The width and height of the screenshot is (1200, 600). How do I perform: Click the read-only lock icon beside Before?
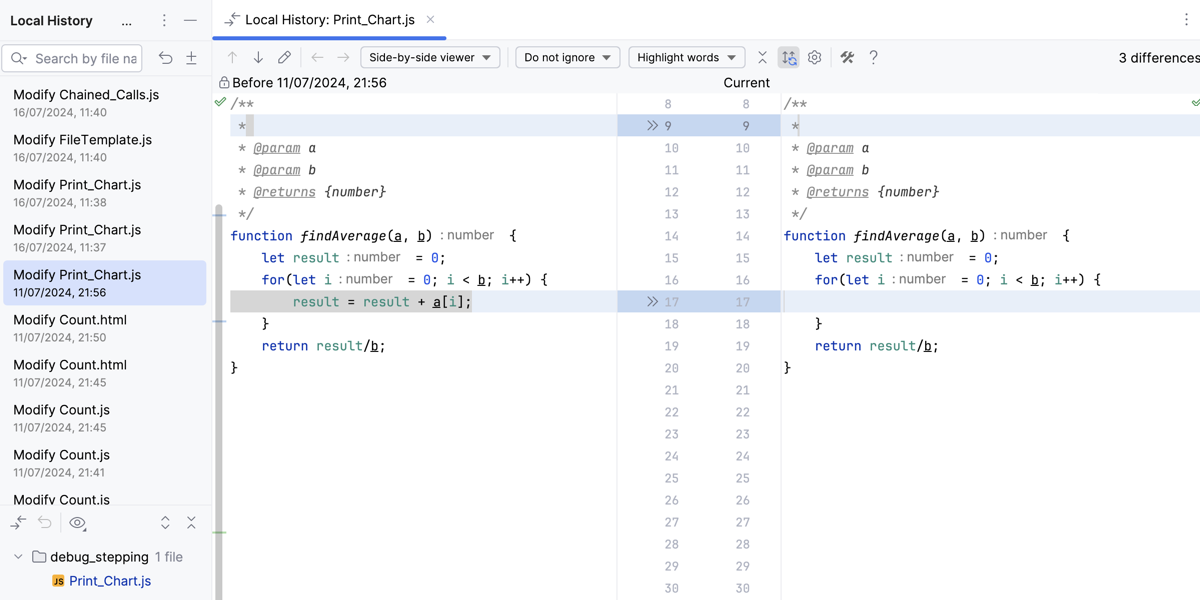(x=224, y=83)
